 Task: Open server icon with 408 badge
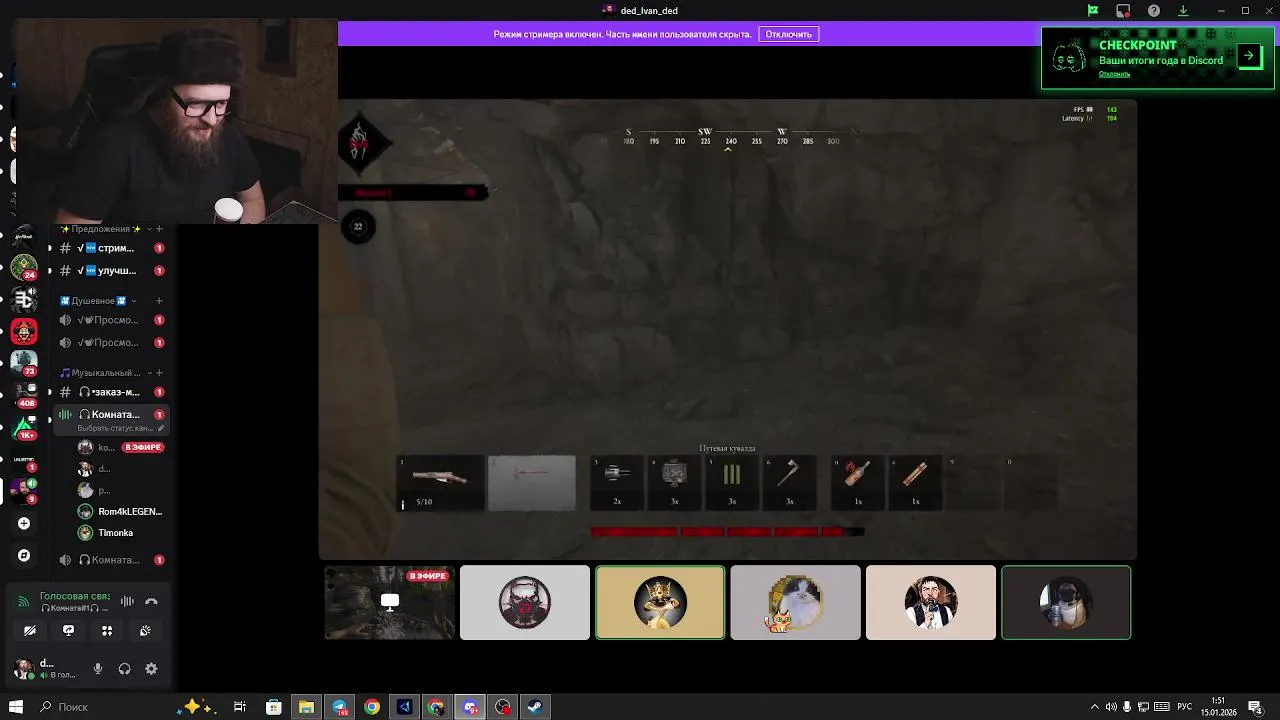pyautogui.click(x=24, y=395)
